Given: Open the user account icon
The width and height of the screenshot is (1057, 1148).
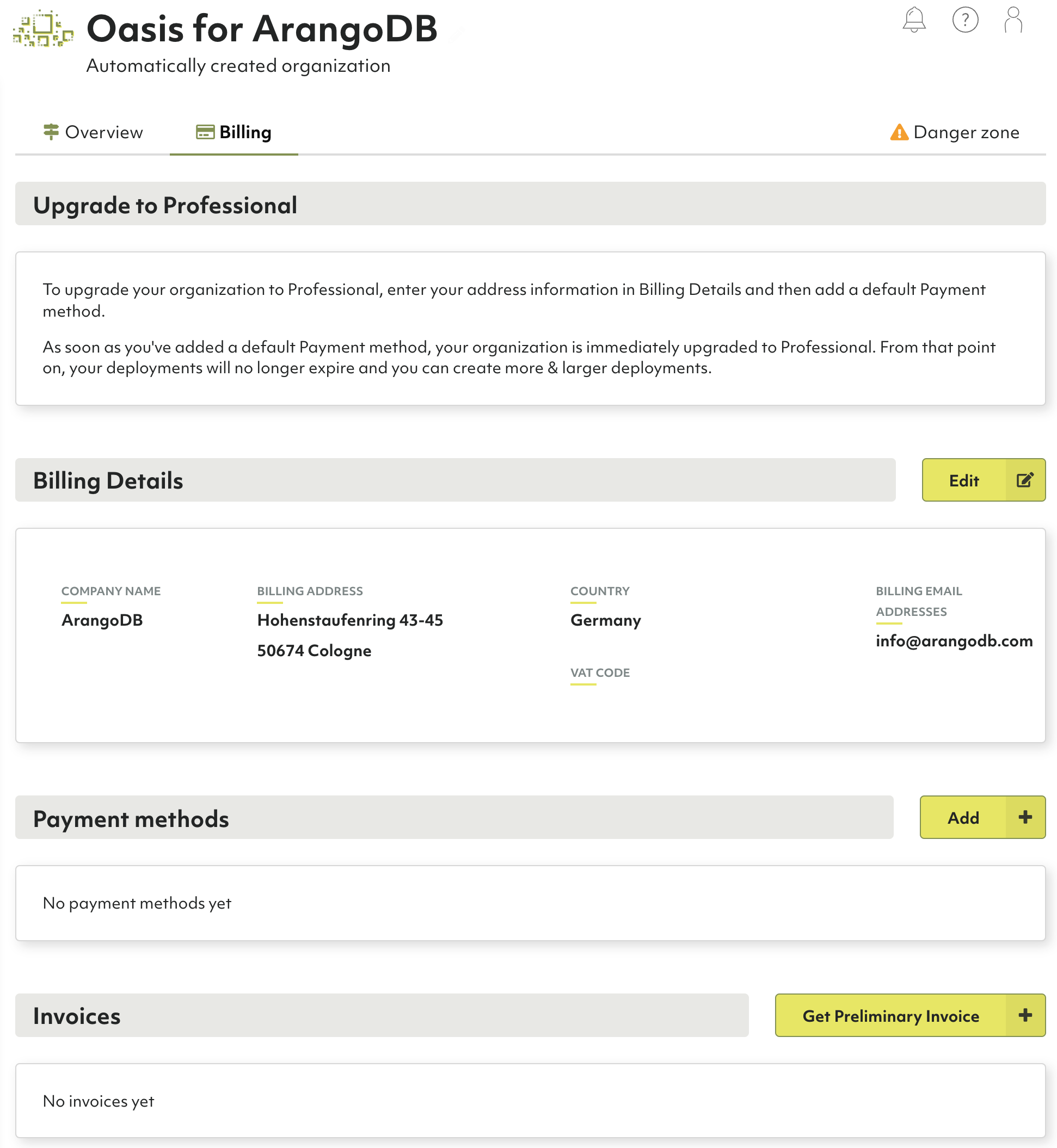Looking at the screenshot, I should pos(1013,20).
